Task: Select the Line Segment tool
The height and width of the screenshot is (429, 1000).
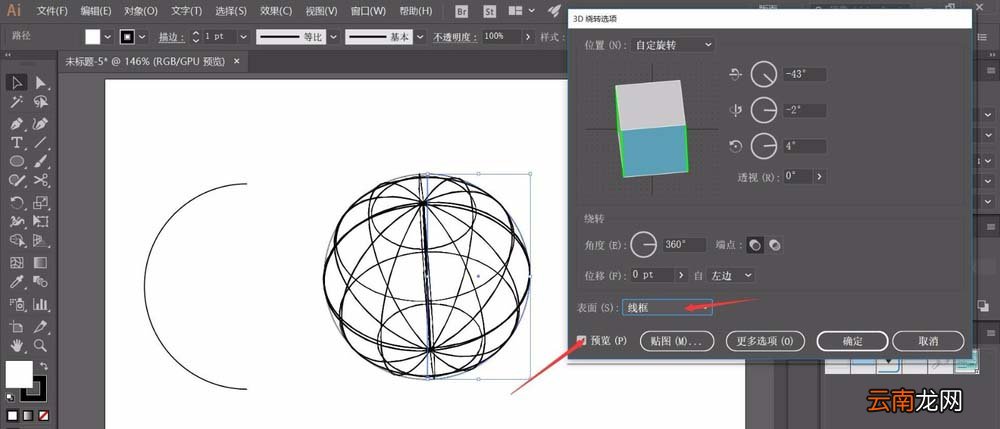Action: [41, 142]
